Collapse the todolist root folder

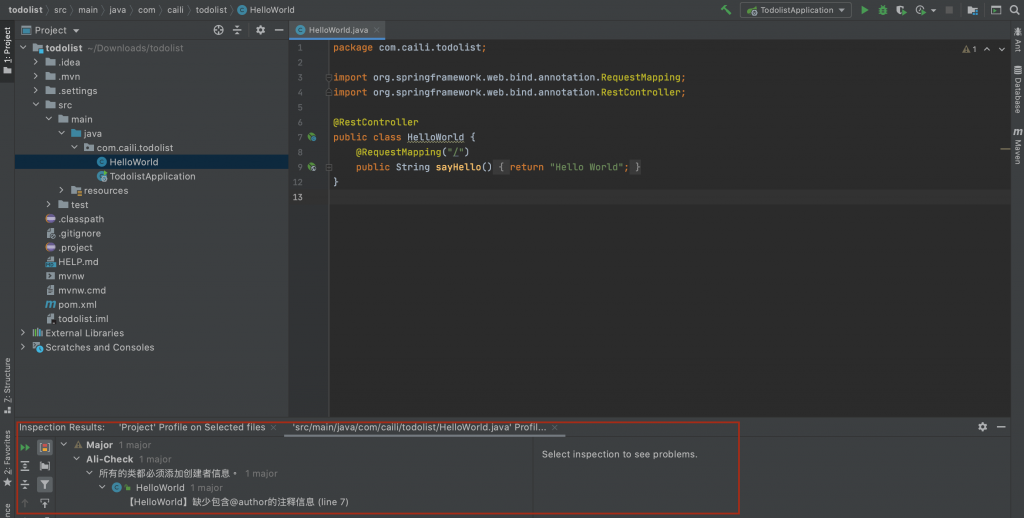[x=24, y=48]
